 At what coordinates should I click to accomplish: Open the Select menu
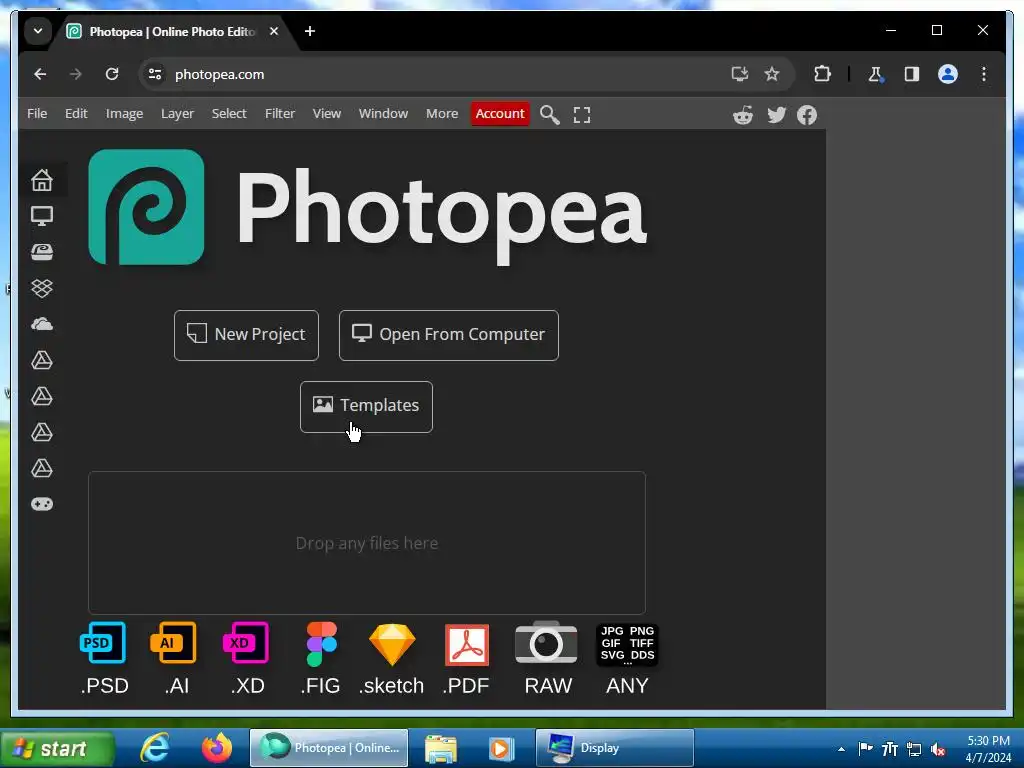click(229, 114)
